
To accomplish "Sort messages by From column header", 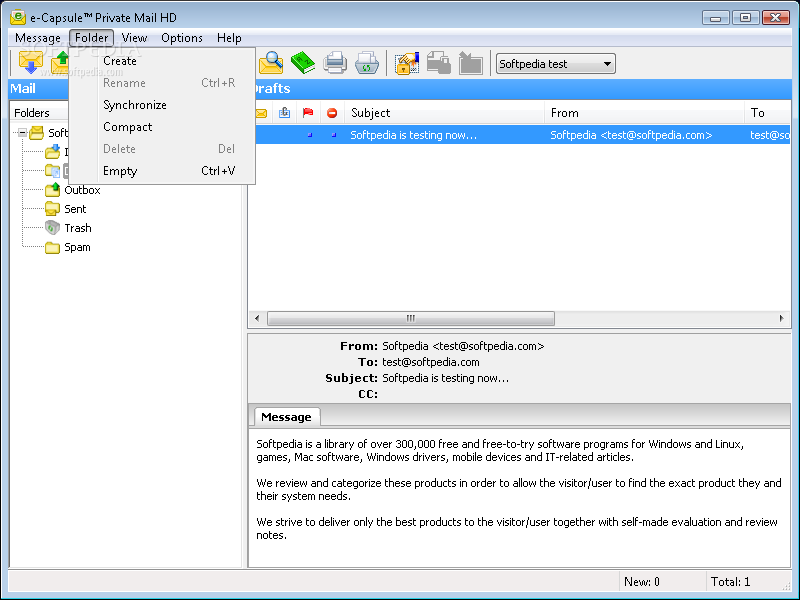I will (x=645, y=113).
